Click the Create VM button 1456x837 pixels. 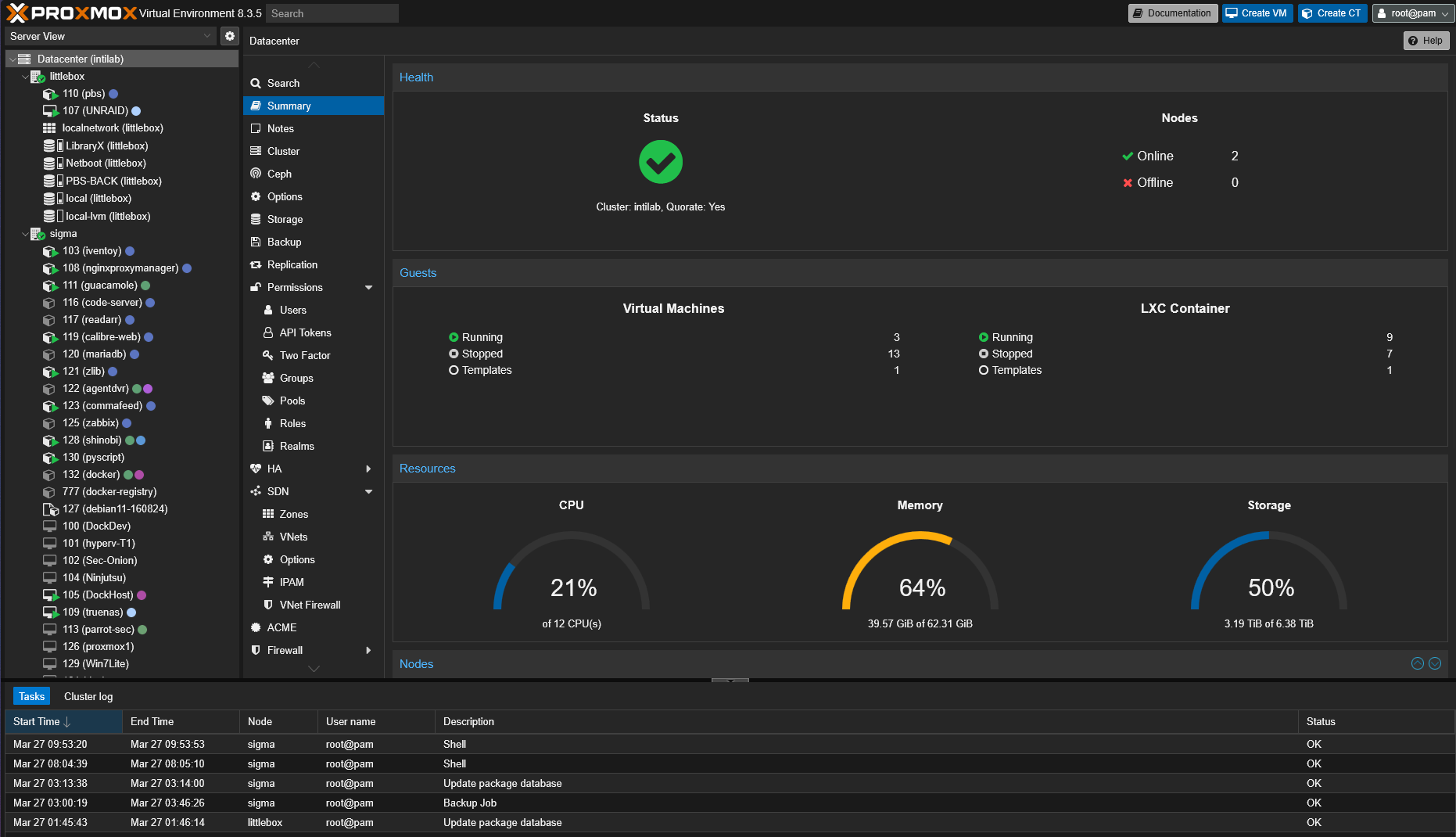pyautogui.click(x=1257, y=13)
